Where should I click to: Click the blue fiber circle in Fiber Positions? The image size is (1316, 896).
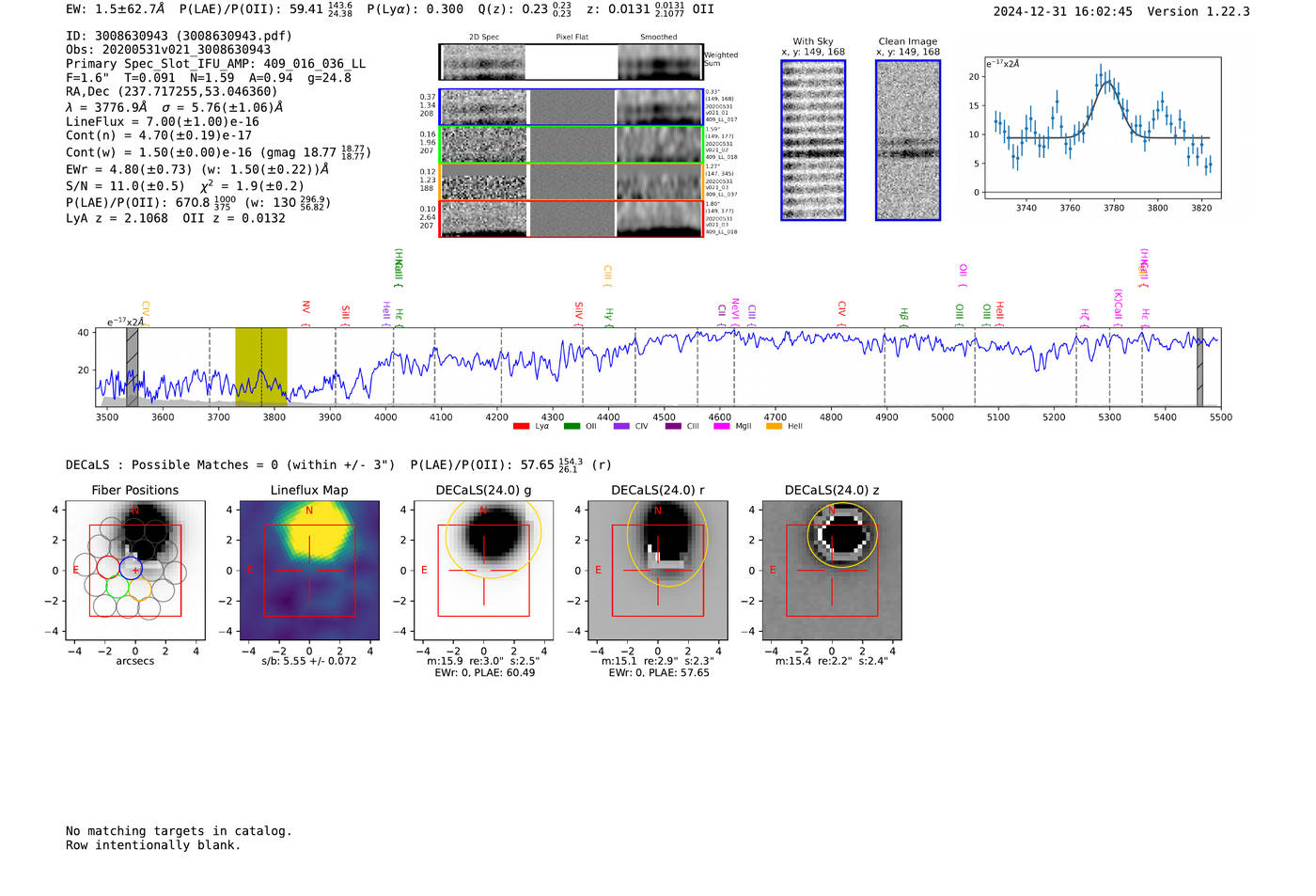tap(131, 568)
